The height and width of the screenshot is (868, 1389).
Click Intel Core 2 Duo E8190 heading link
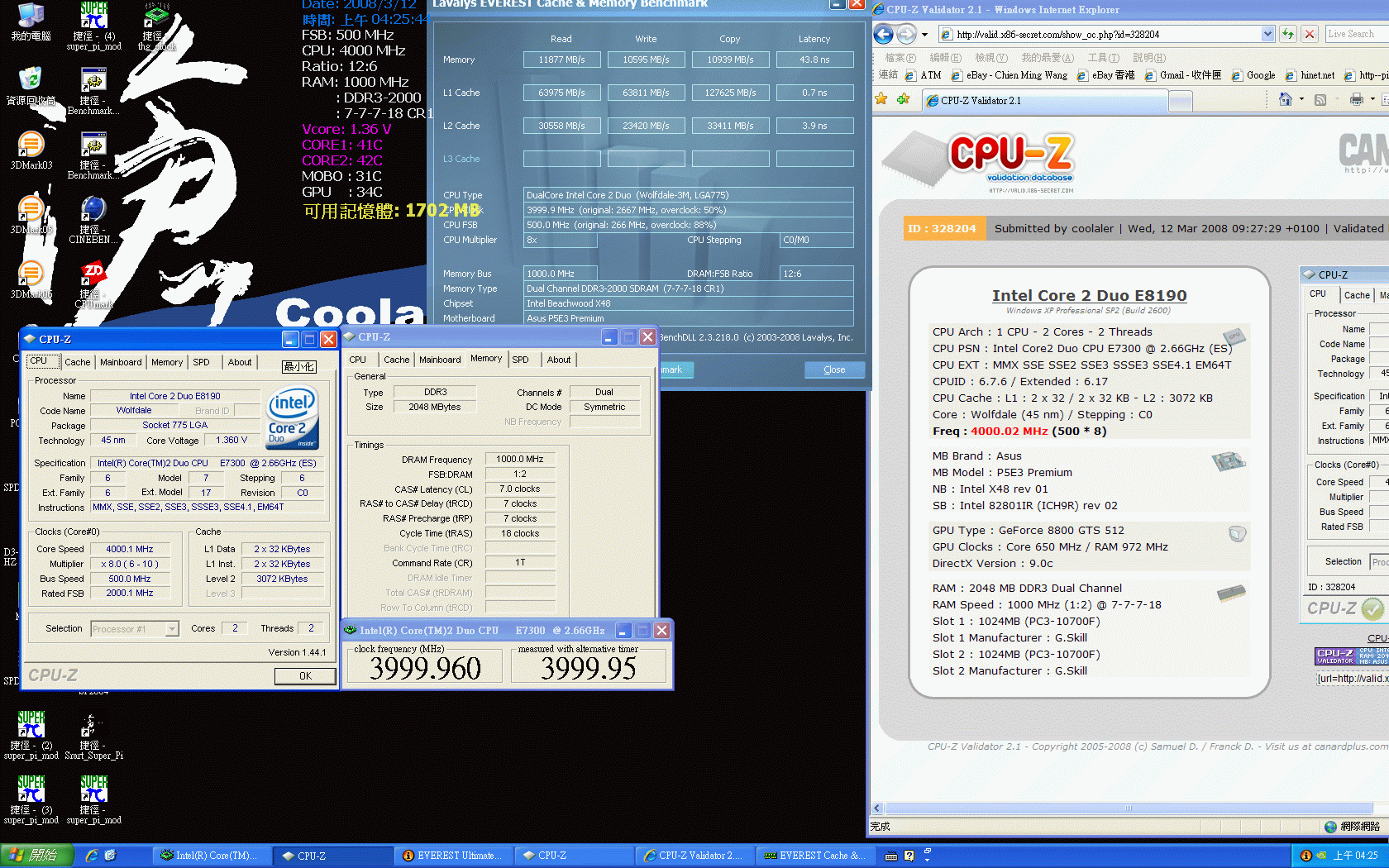[x=1089, y=295]
